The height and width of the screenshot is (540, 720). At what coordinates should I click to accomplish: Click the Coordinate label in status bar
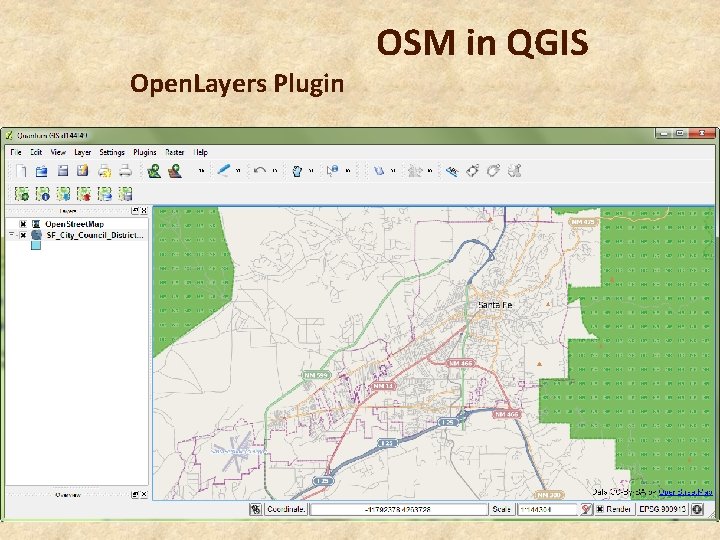(x=286, y=509)
